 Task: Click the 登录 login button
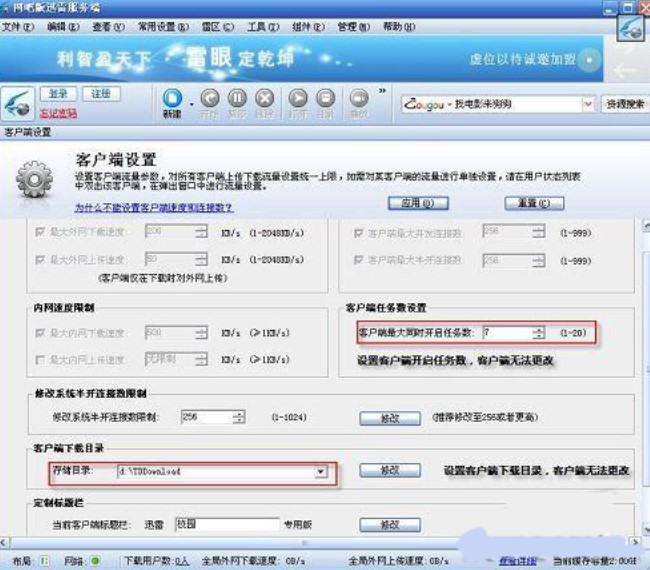tap(58, 94)
